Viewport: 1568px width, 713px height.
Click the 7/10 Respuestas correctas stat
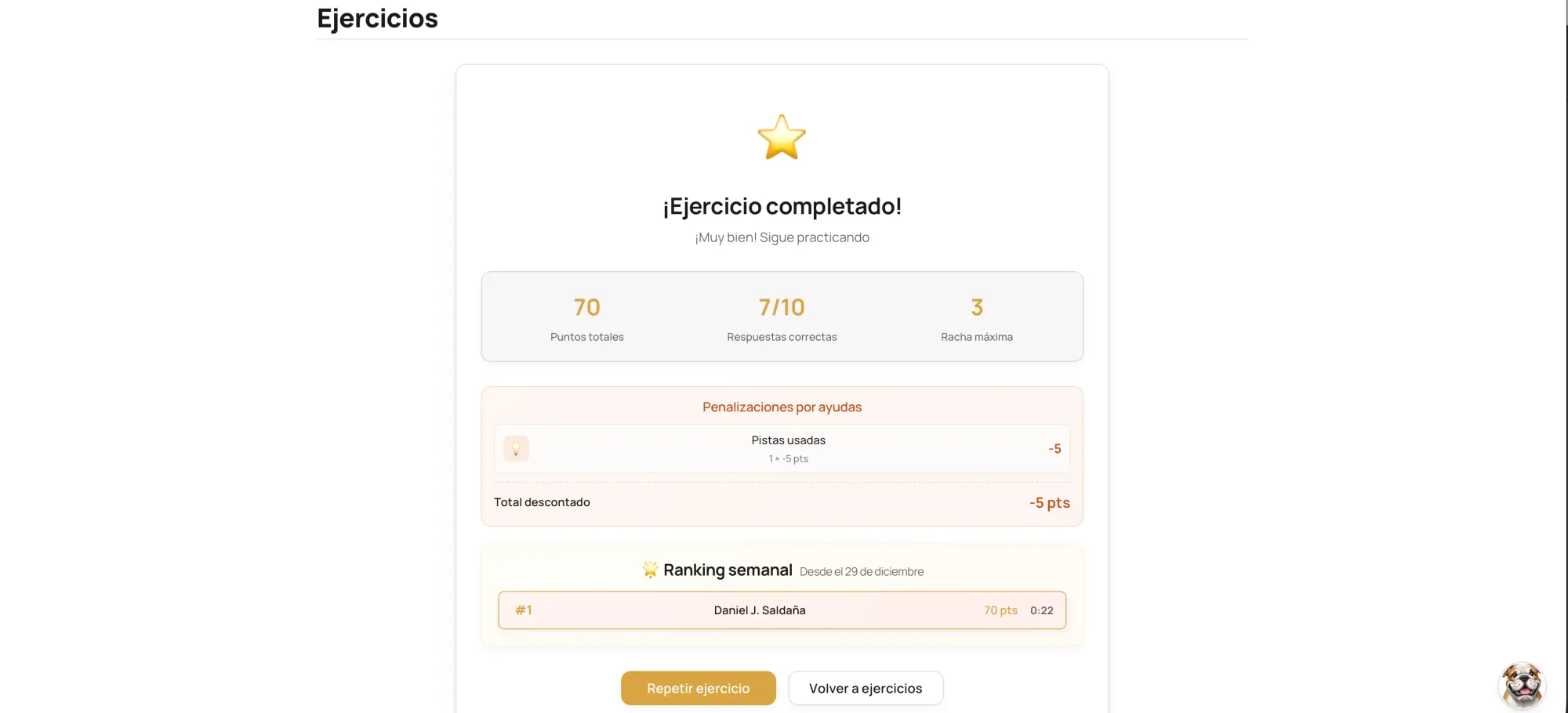tap(782, 308)
